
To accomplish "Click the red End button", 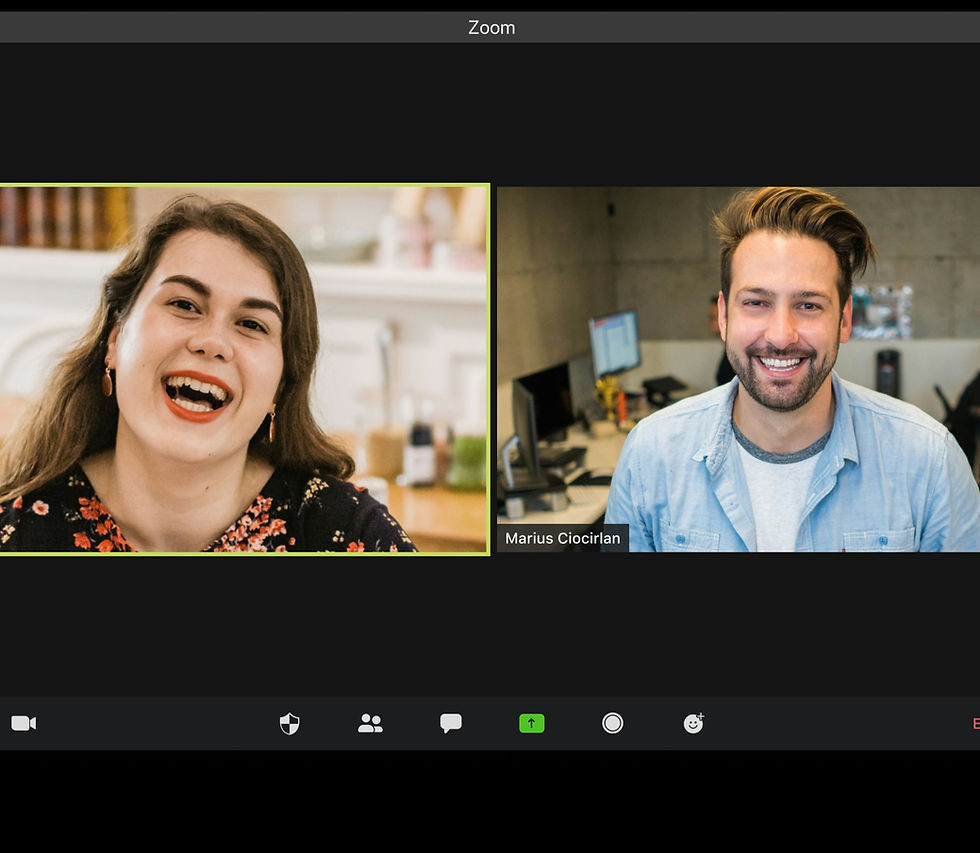I will [976, 724].
